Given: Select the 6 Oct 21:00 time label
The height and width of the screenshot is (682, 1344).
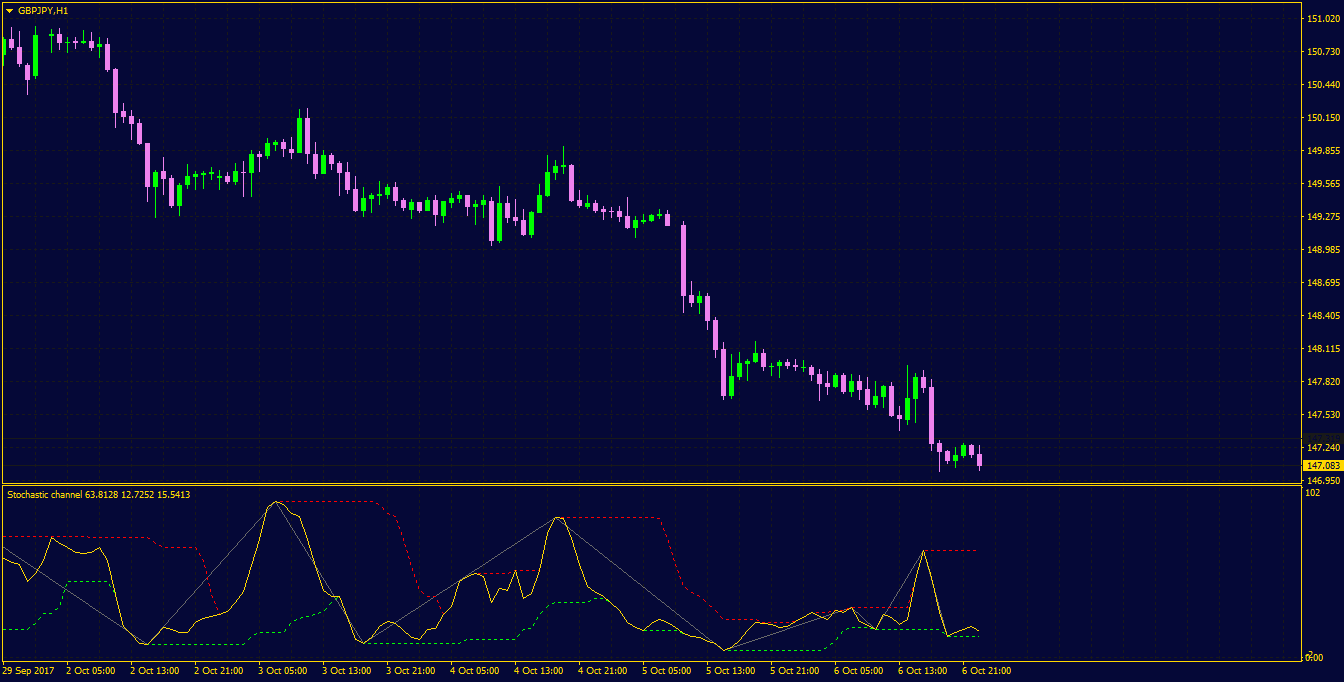Looking at the screenshot, I should coord(988,670).
